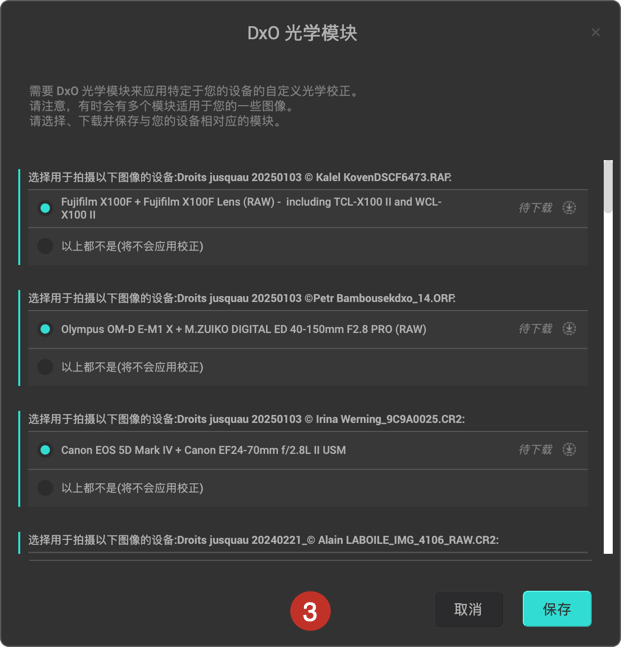
Task: Download the Canon EOS 5D Mark IV module icon
Action: coord(569,449)
